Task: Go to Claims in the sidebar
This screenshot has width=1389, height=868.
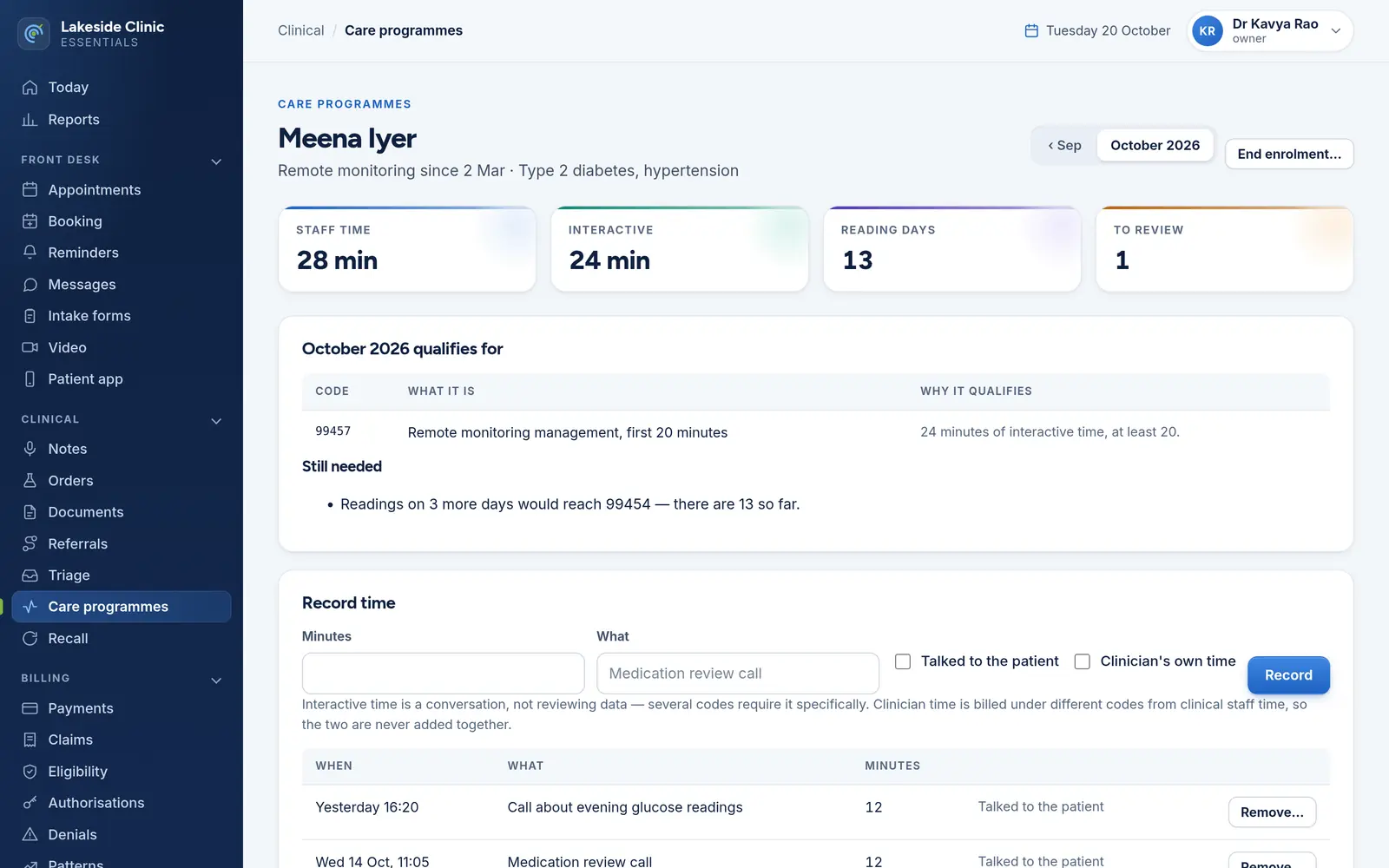Action: click(x=122, y=740)
